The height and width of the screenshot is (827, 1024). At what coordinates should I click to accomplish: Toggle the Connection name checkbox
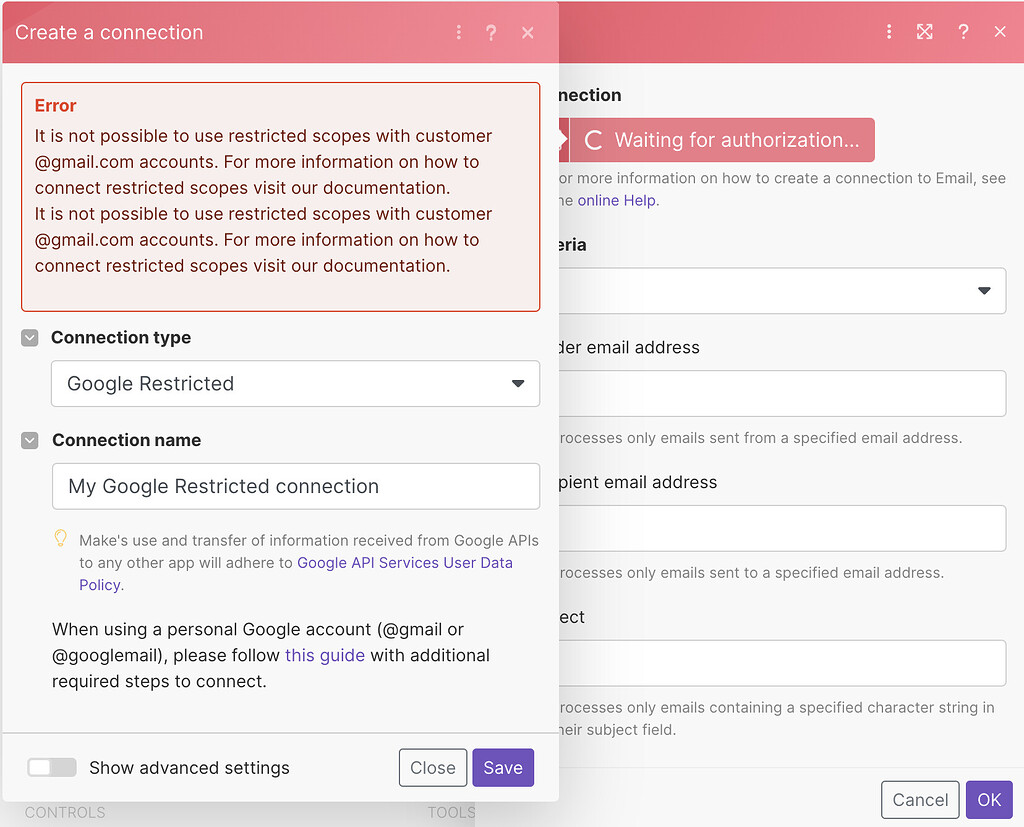(x=29, y=440)
